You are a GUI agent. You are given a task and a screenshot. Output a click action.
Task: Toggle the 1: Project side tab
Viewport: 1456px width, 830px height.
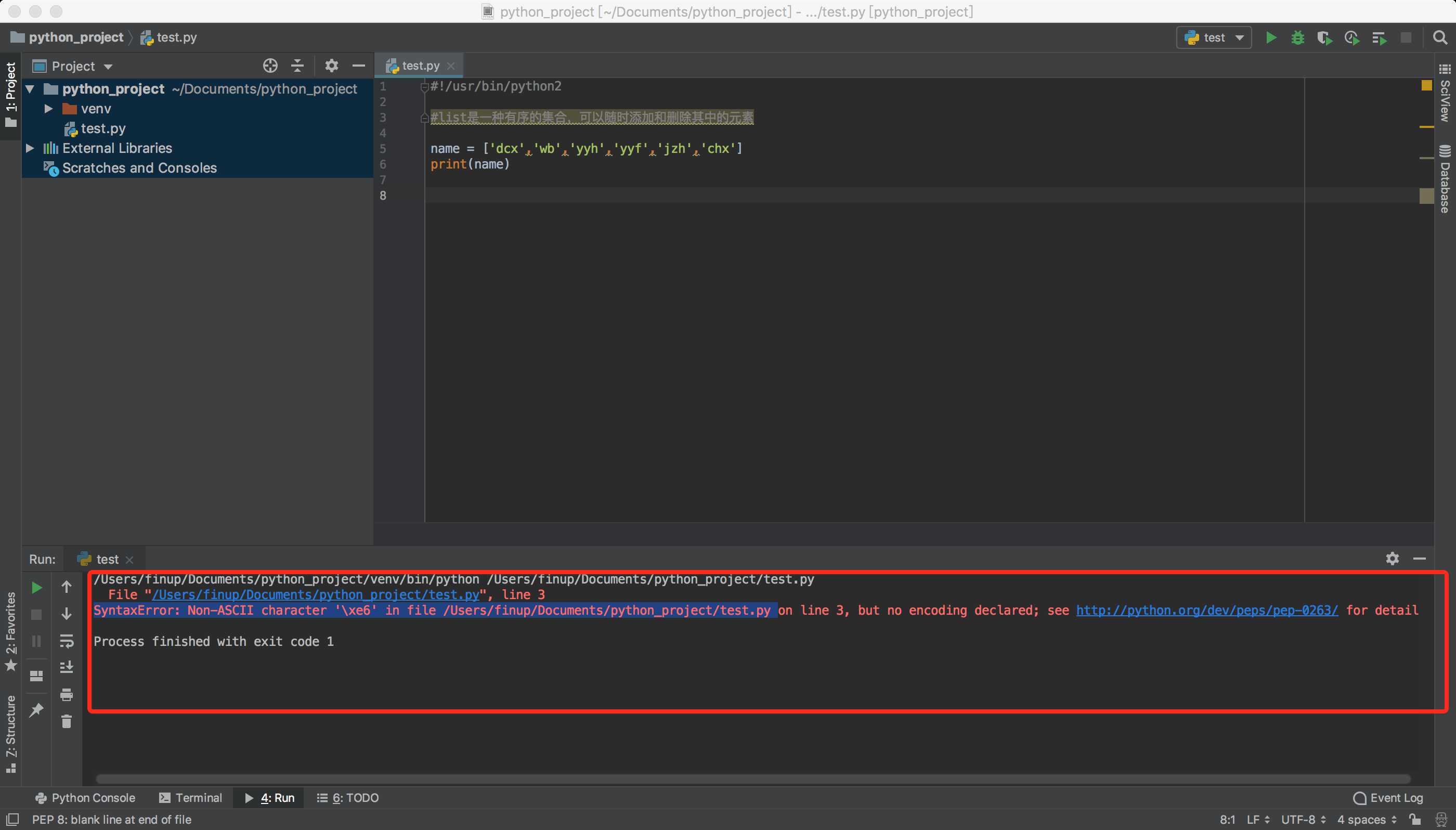pyautogui.click(x=11, y=95)
